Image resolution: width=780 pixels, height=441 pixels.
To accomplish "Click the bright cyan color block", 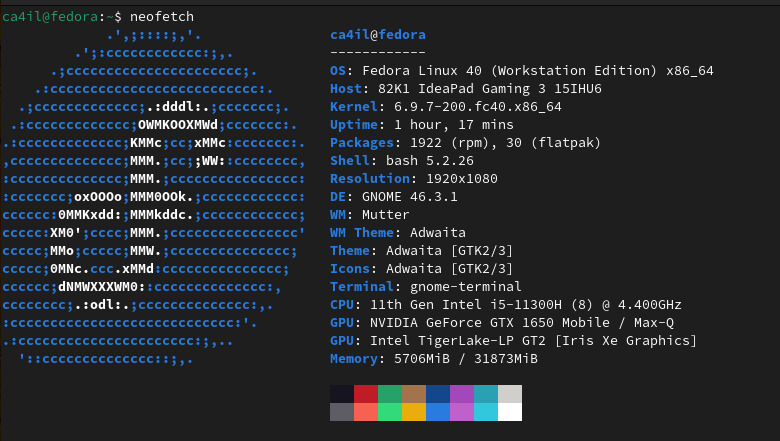I will coord(486,412).
